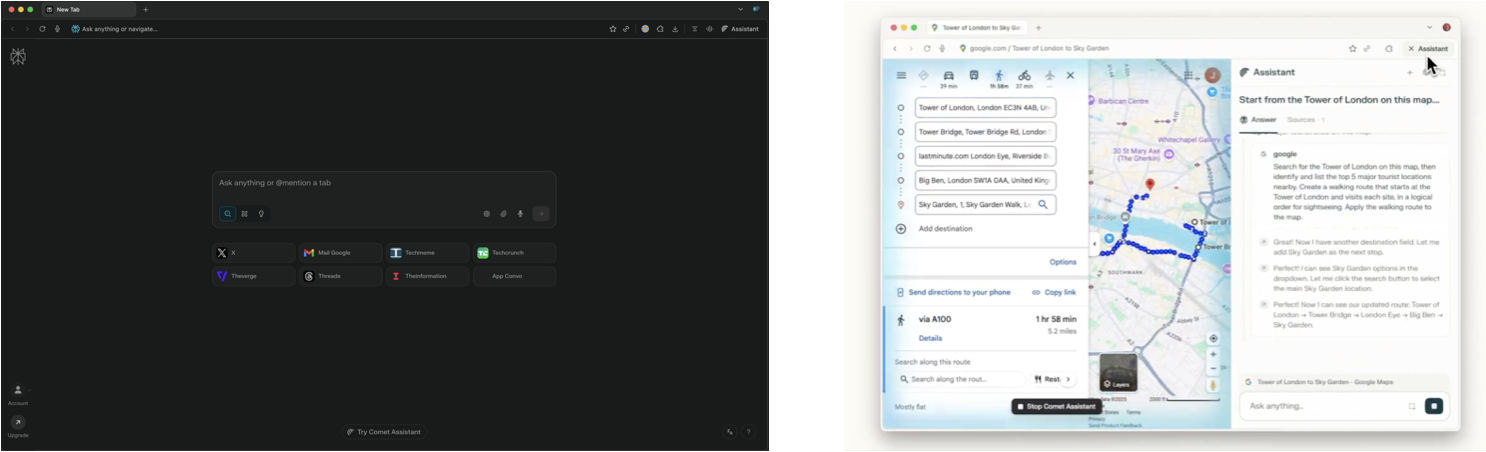
Task: Open the Techcrunch shortcut tile
Action: point(514,253)
